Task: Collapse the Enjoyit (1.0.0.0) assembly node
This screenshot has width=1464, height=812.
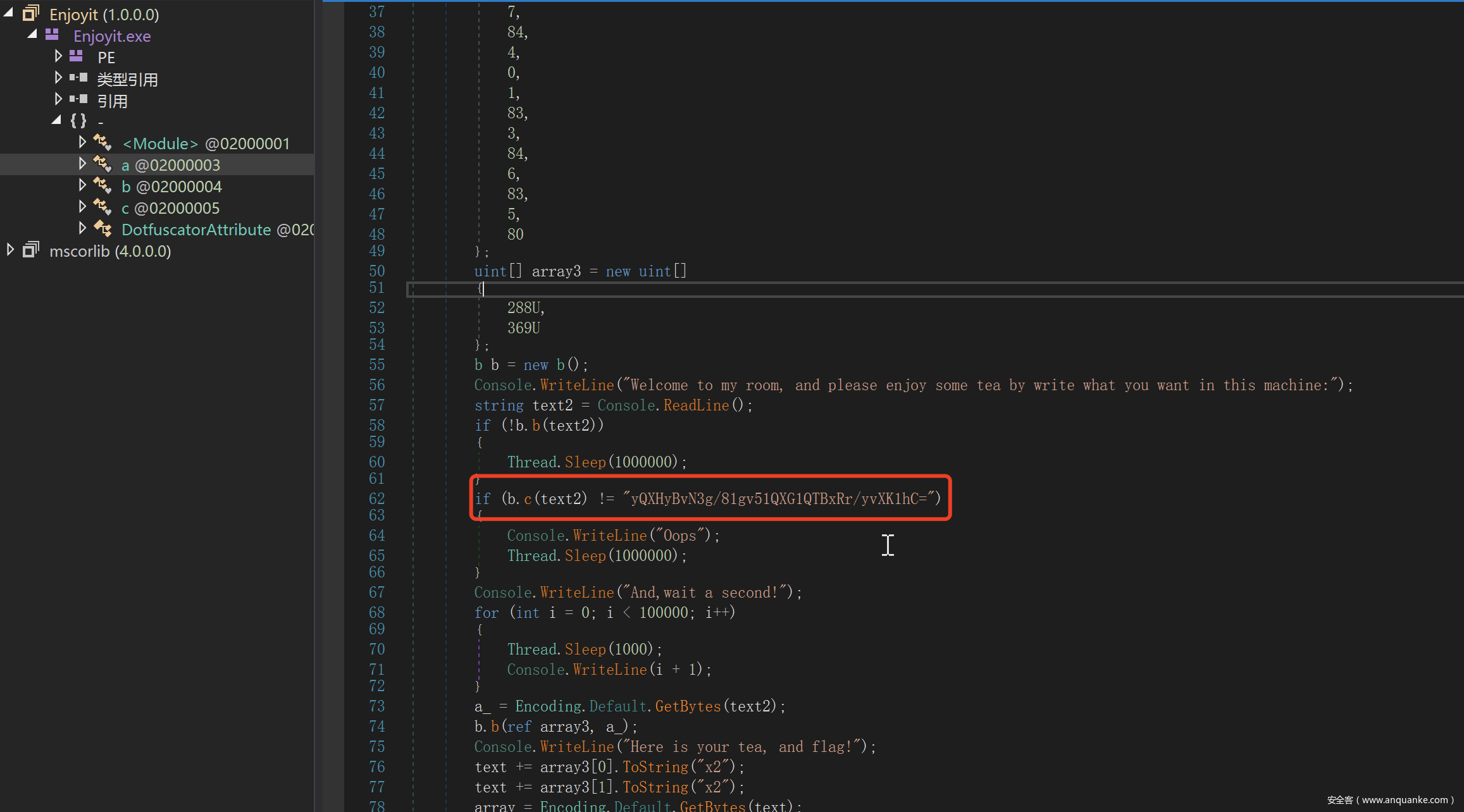Action: 9,13
